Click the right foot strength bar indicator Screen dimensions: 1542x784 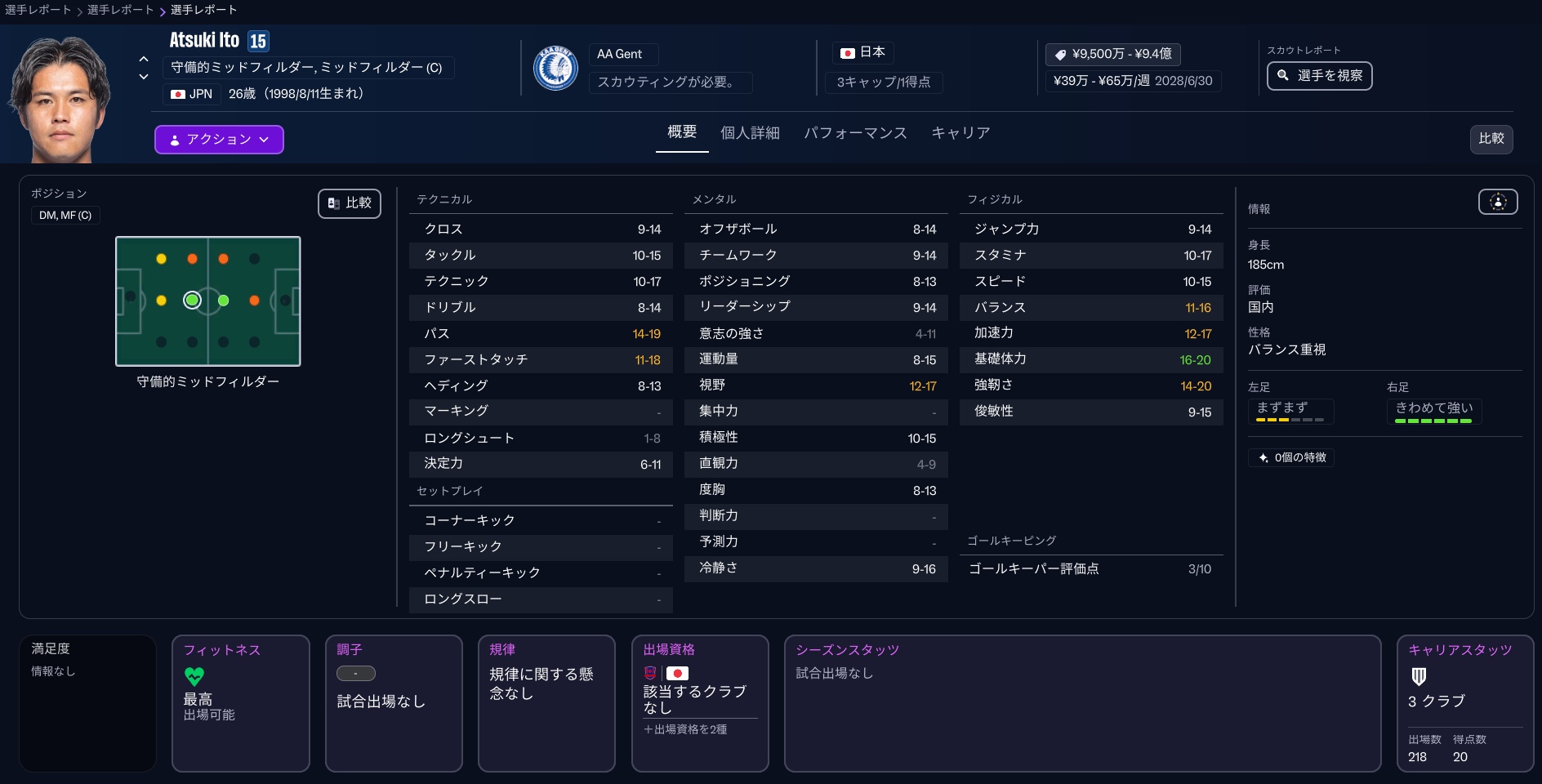[x=1433, y=421]
